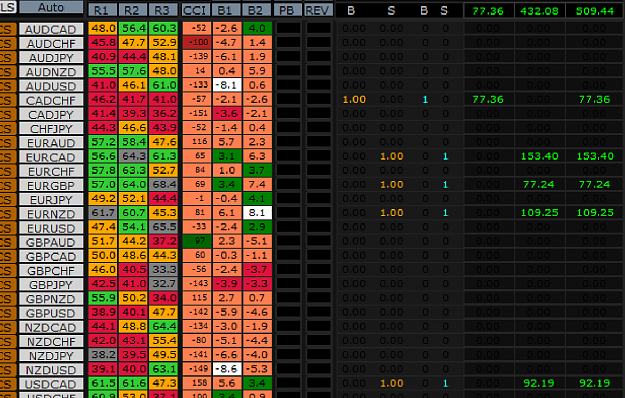The height and width of the screenshot is (398, 625).
Task: Click the sell profit 153.40 in EURCAD row
Action: (539, 156)
